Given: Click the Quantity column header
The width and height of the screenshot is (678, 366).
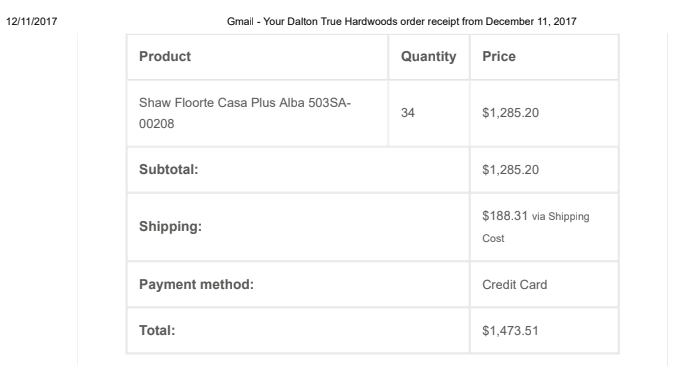Looking at the screenshot, I should [x=428, y=57].
